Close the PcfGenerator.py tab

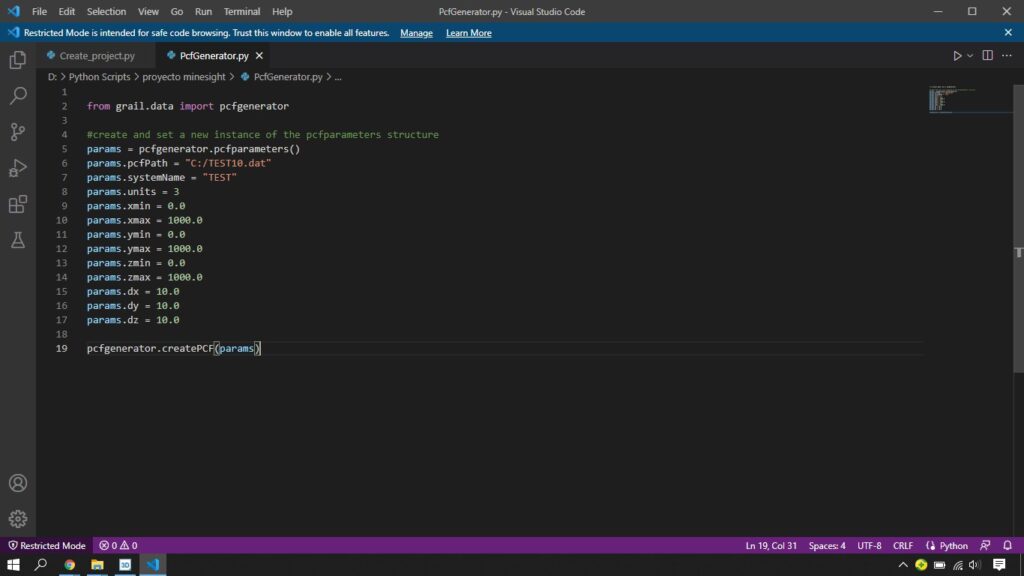coord(260,56)
